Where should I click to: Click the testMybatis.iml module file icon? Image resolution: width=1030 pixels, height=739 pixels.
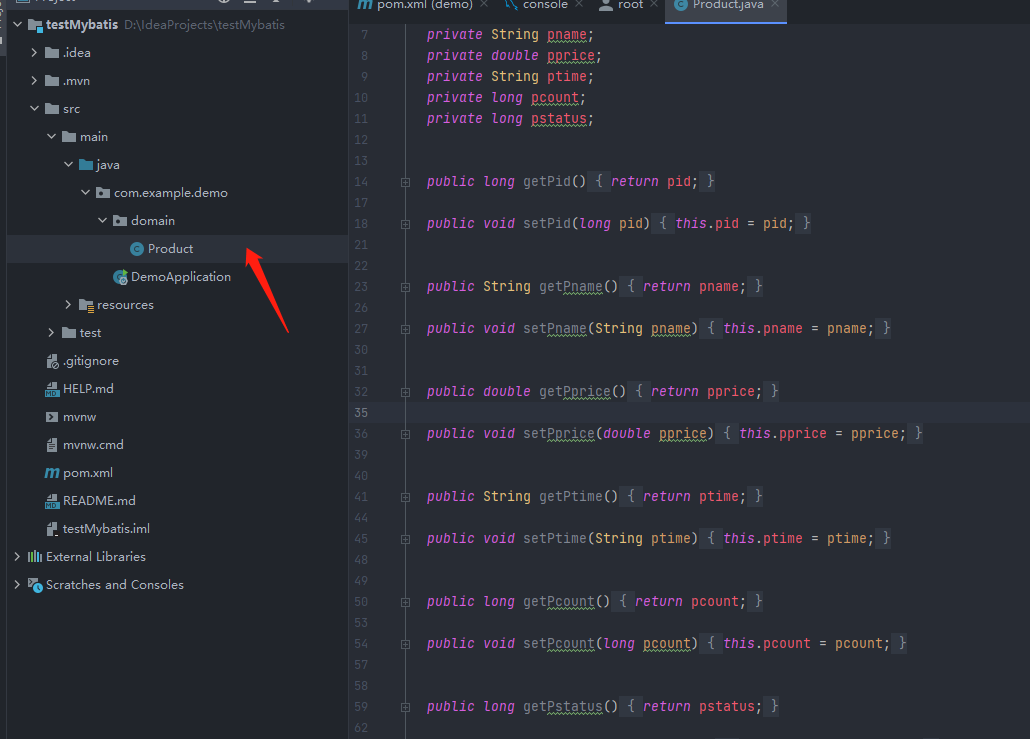coord(52,529)
